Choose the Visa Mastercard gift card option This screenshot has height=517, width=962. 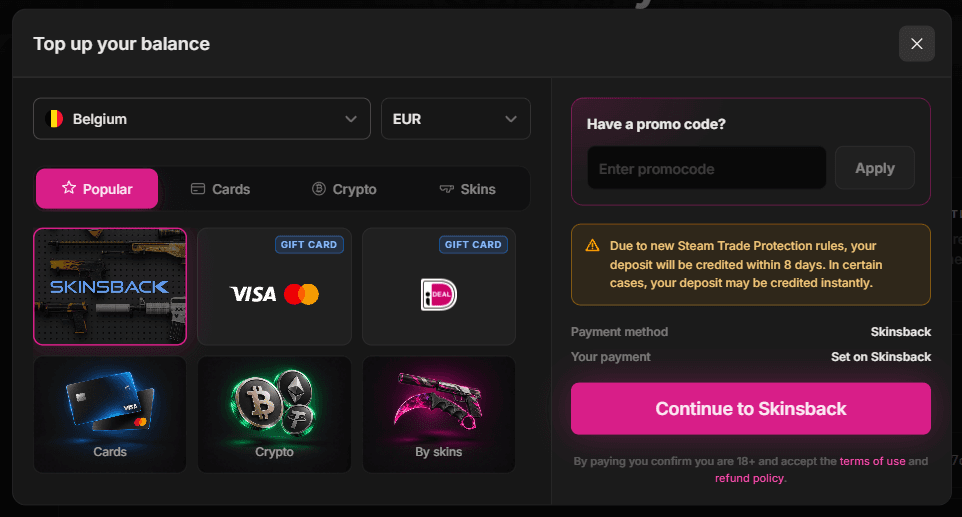pos(274,286)
